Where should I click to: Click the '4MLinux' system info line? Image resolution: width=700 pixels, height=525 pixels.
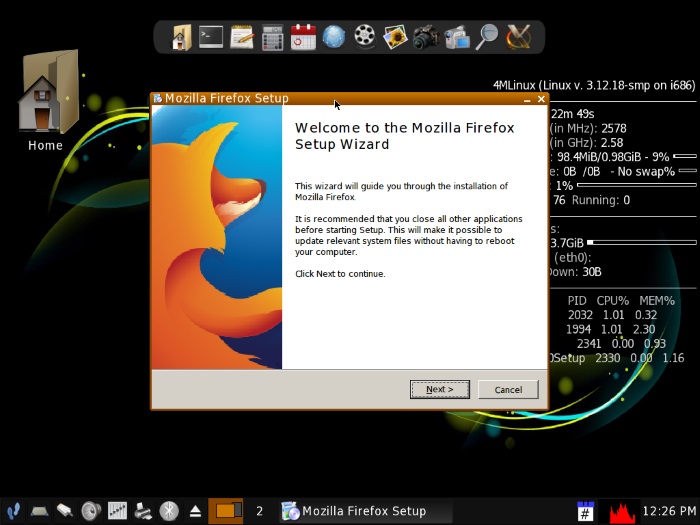pos(594,85)
